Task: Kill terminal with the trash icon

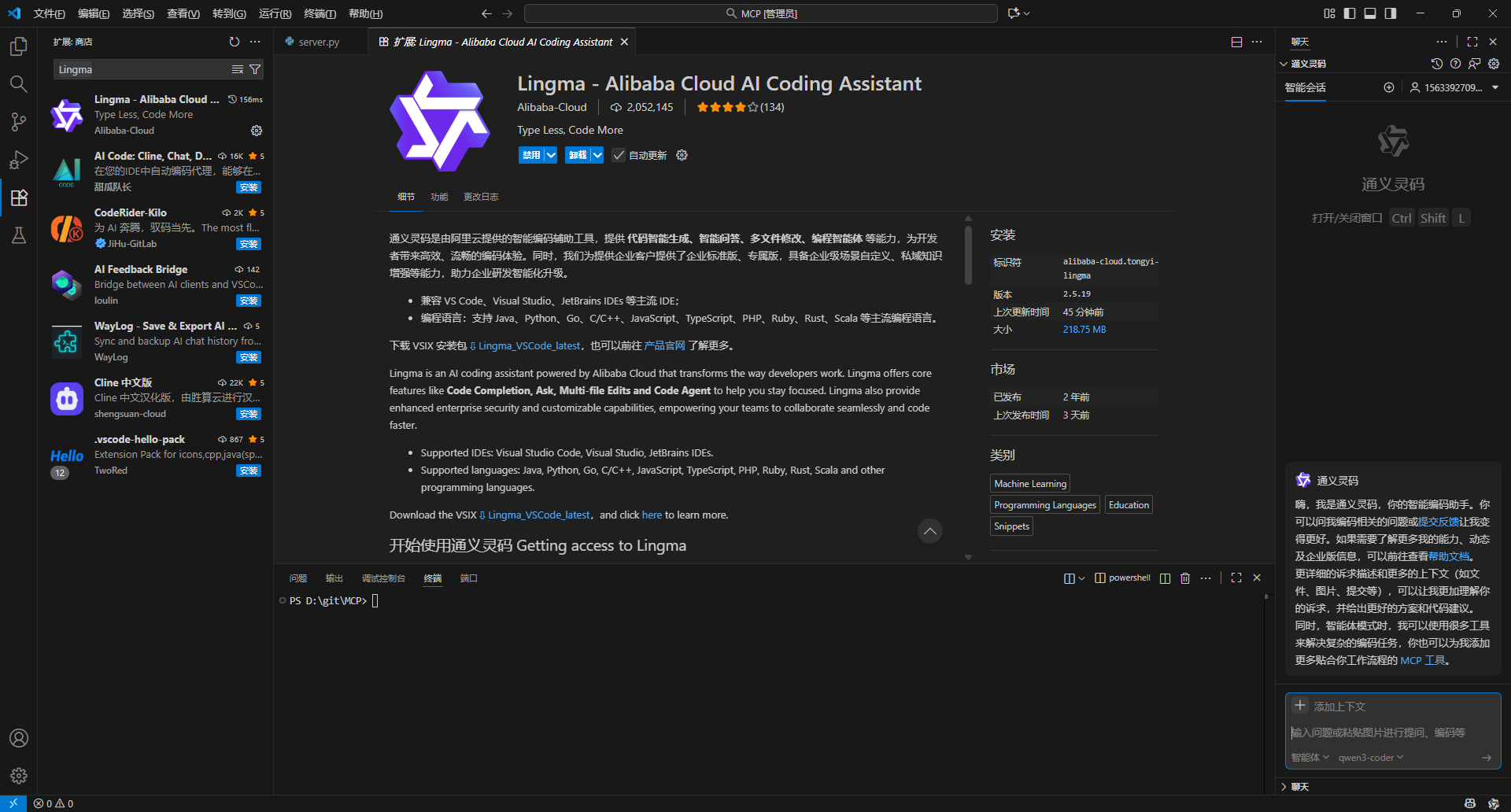Action: (x=1185, y=578)
